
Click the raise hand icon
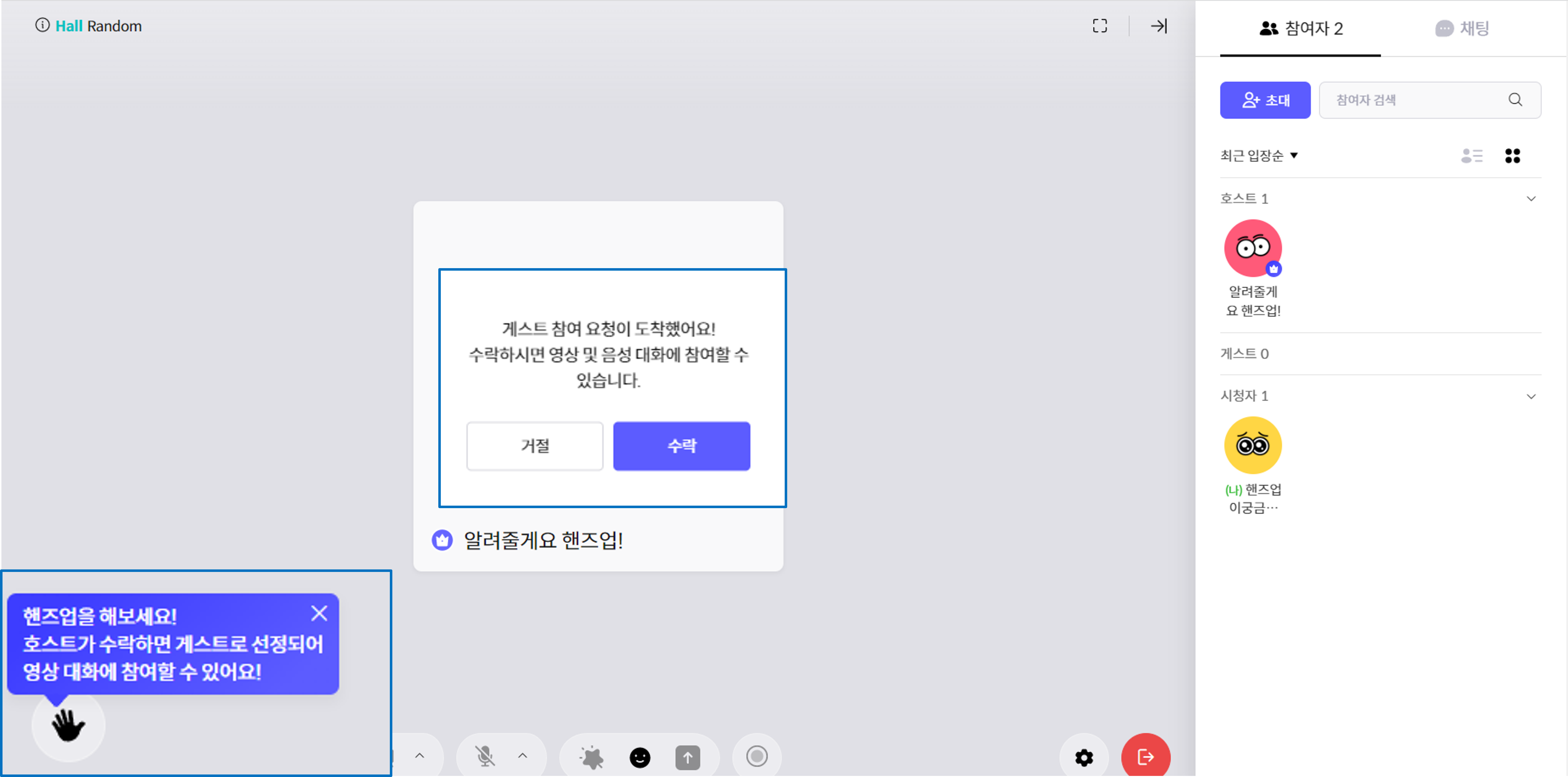pos(68,725)
